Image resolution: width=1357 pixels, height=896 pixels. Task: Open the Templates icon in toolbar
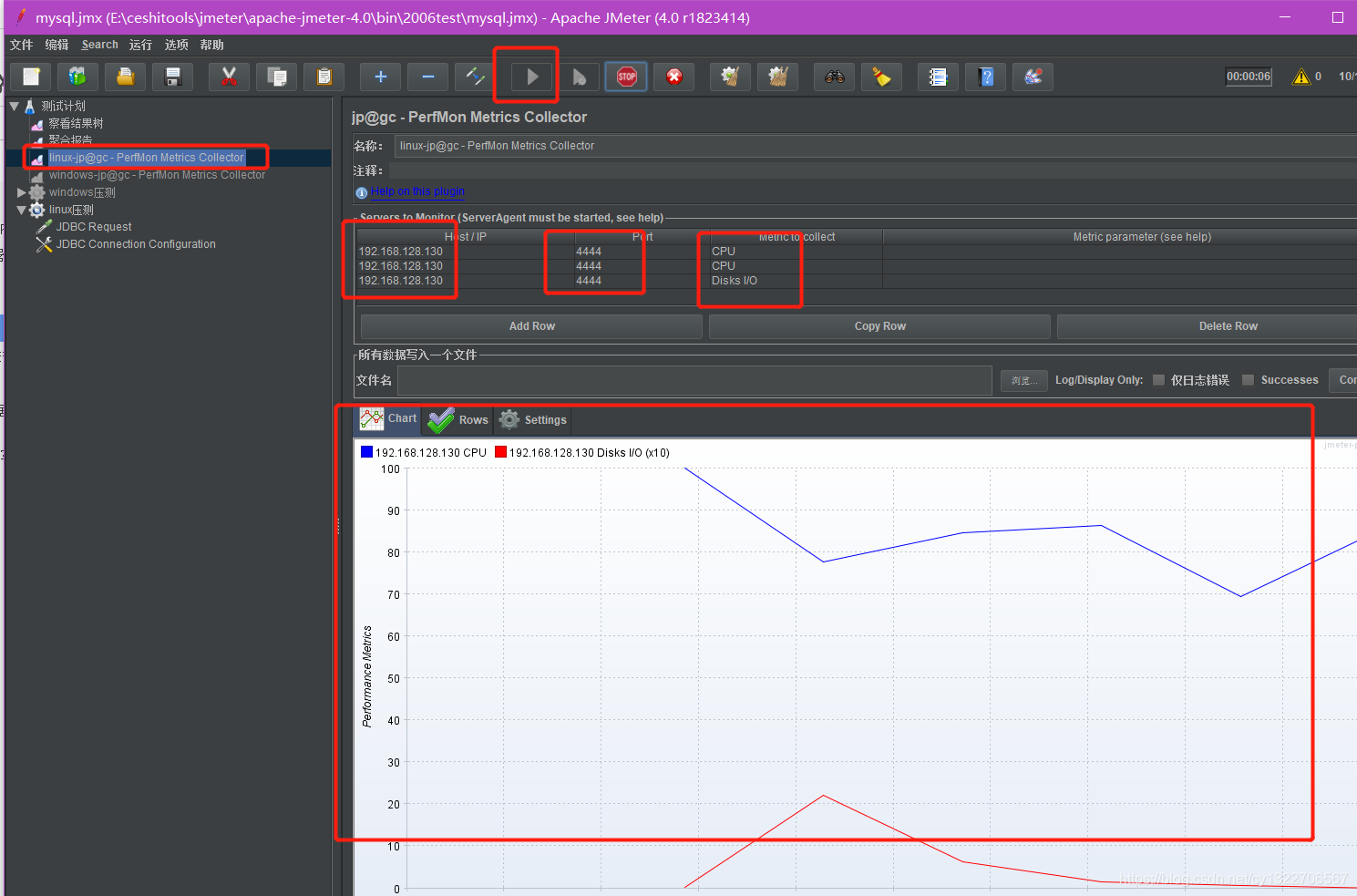click(78, 77)
